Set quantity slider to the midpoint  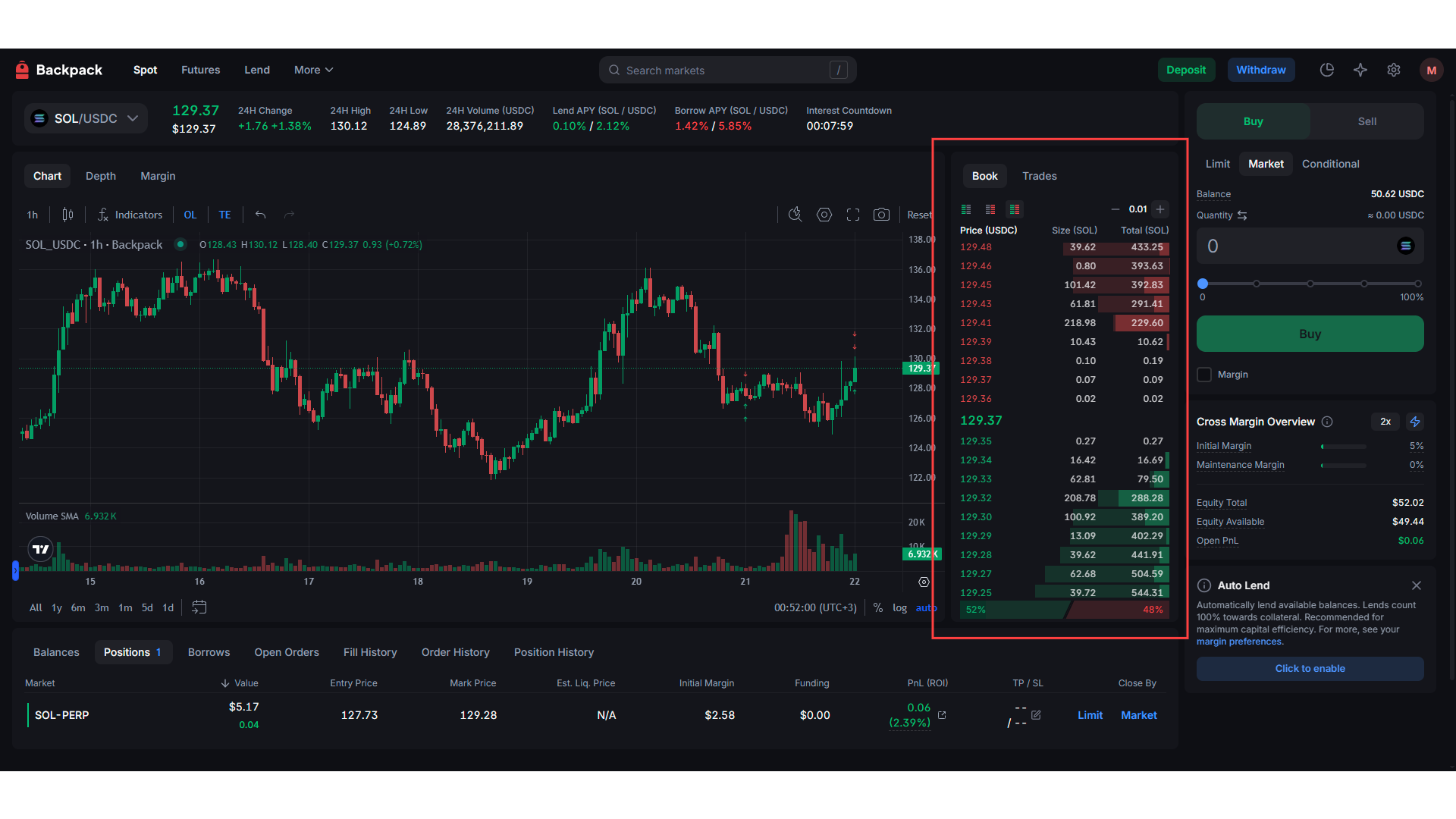(x=1310, y=284)
